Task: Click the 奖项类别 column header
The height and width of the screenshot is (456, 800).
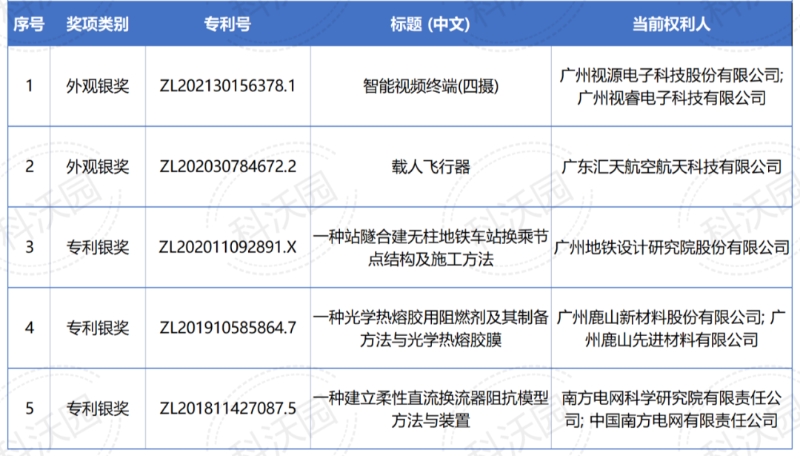Action: (97, 24)
